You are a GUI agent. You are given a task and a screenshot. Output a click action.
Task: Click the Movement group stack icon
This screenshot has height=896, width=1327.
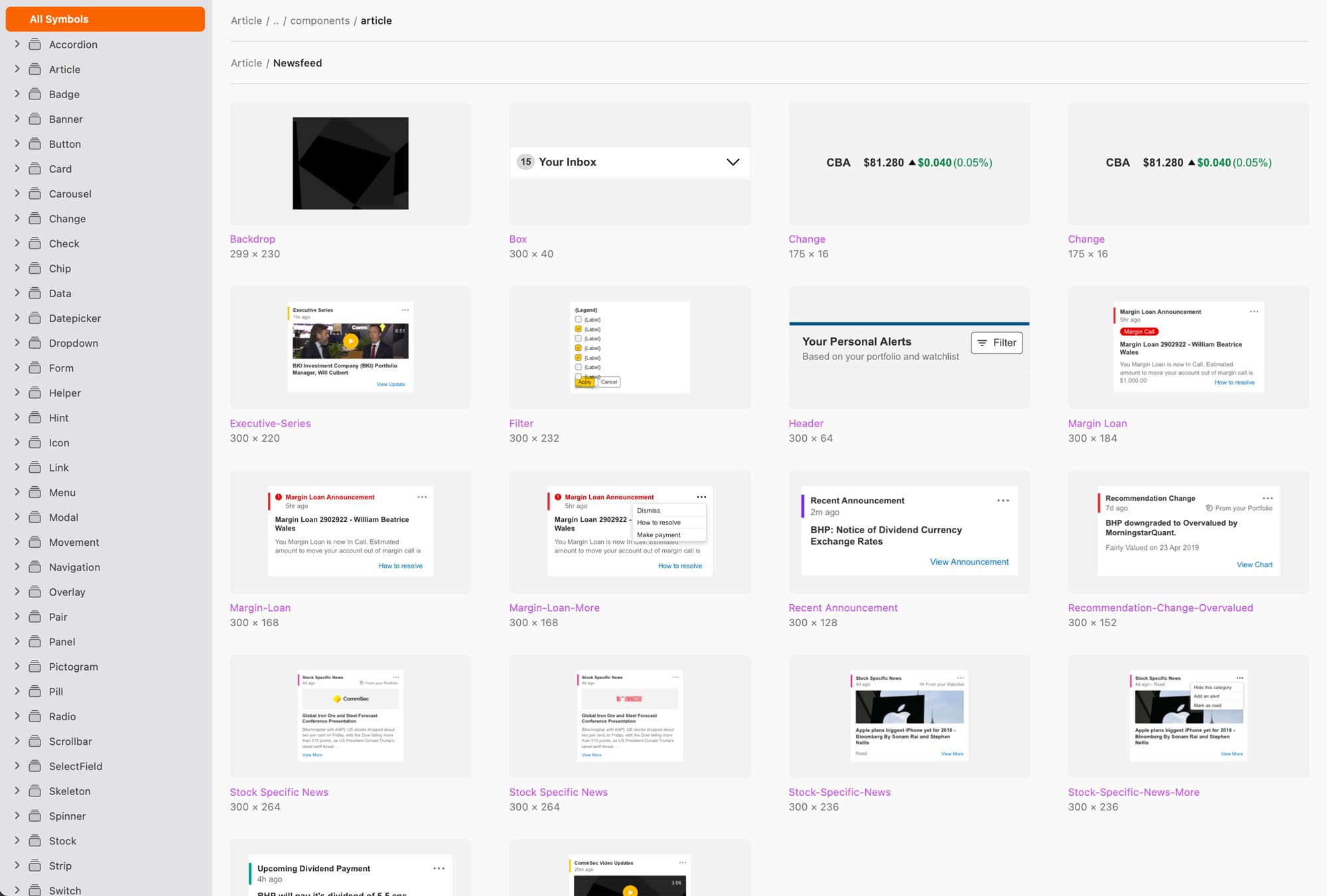[35, 542]
